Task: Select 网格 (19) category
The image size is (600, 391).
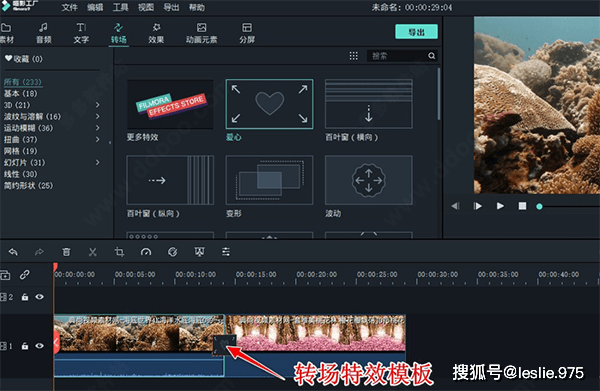Action: [x=21, y=151]
